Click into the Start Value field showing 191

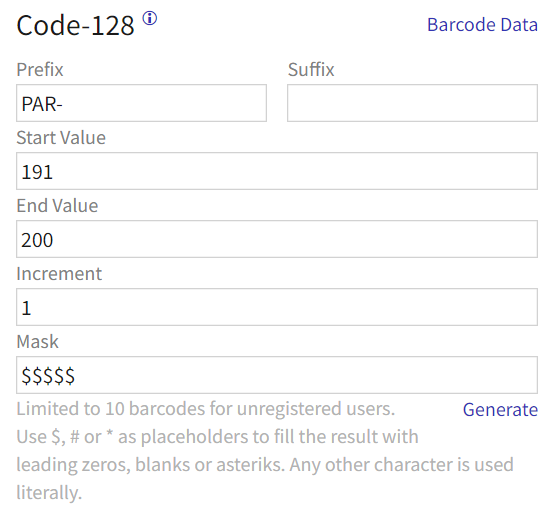click(277, 171)
